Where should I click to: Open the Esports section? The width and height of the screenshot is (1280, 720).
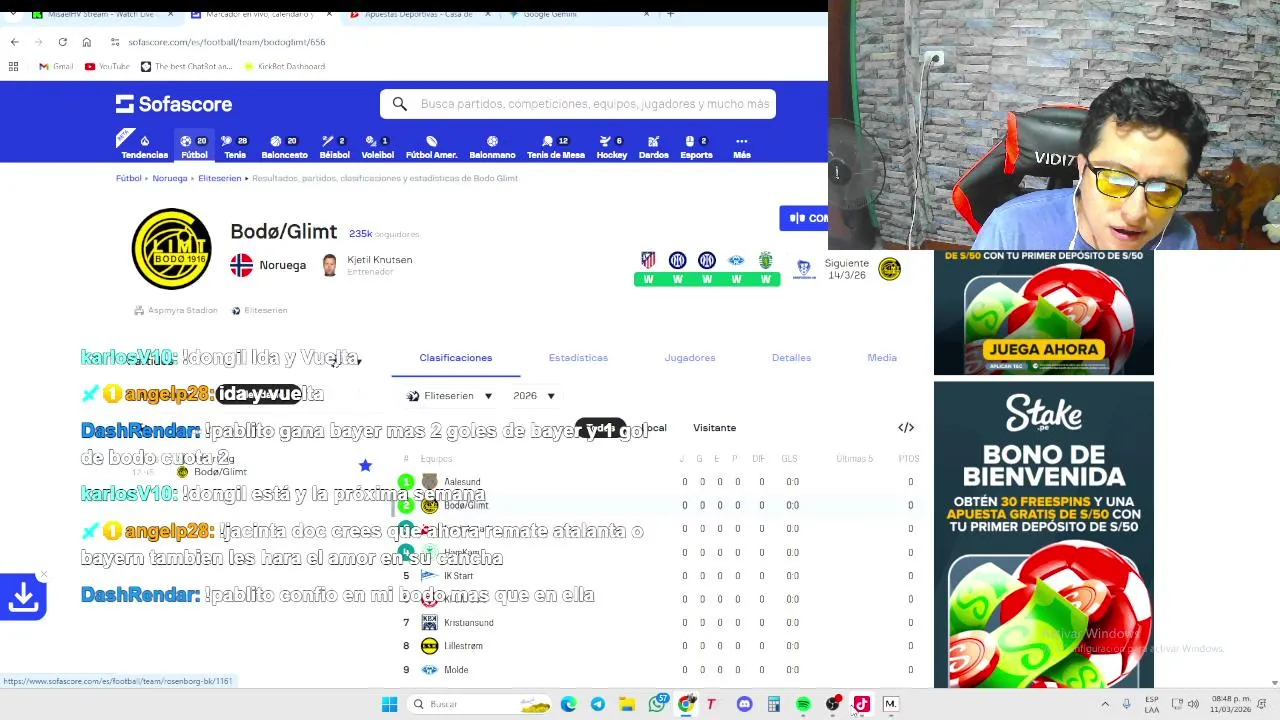point(696,147)
